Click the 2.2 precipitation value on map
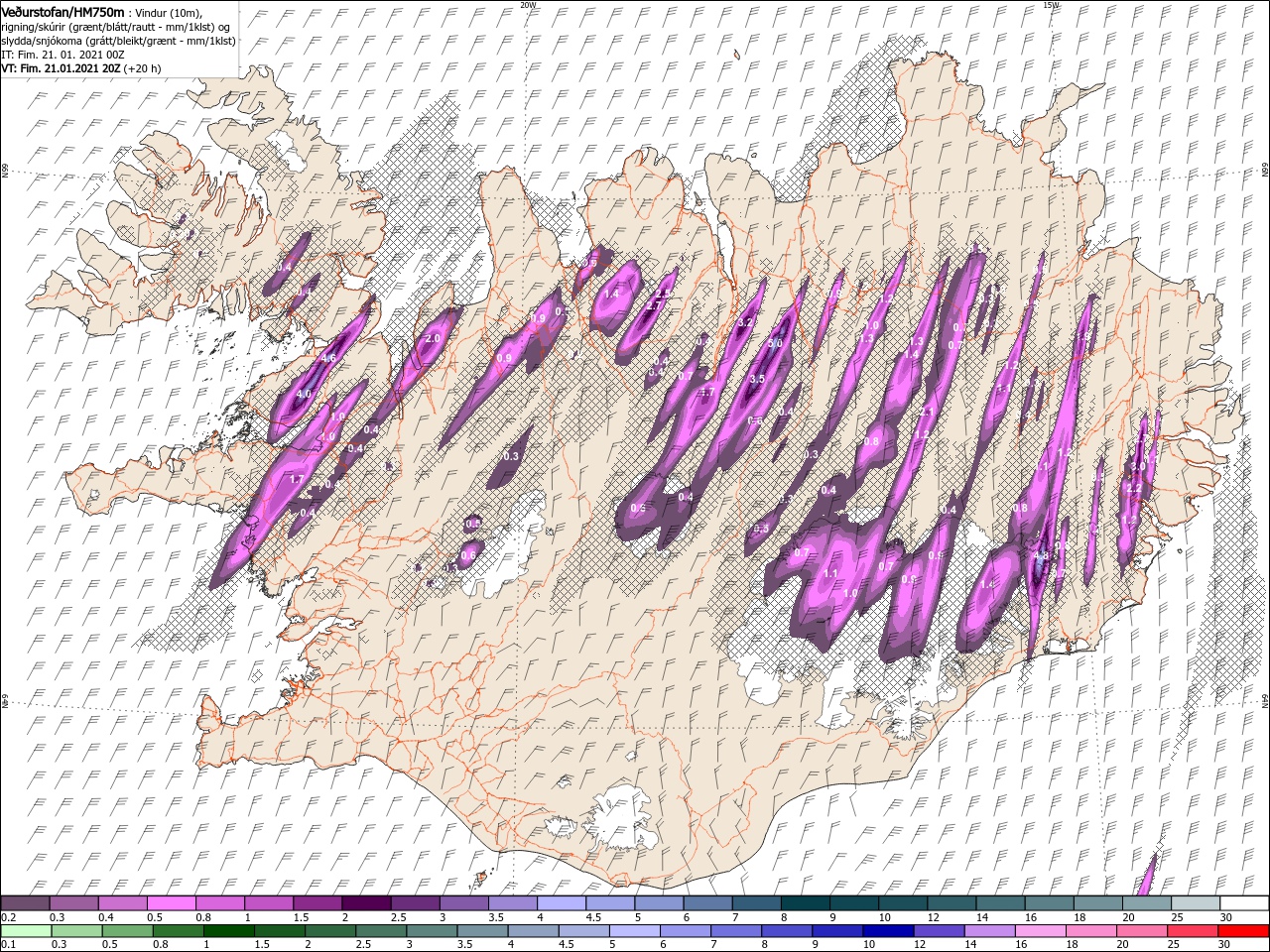Viewport: 1270px width, 952px height. [1132, 488]
